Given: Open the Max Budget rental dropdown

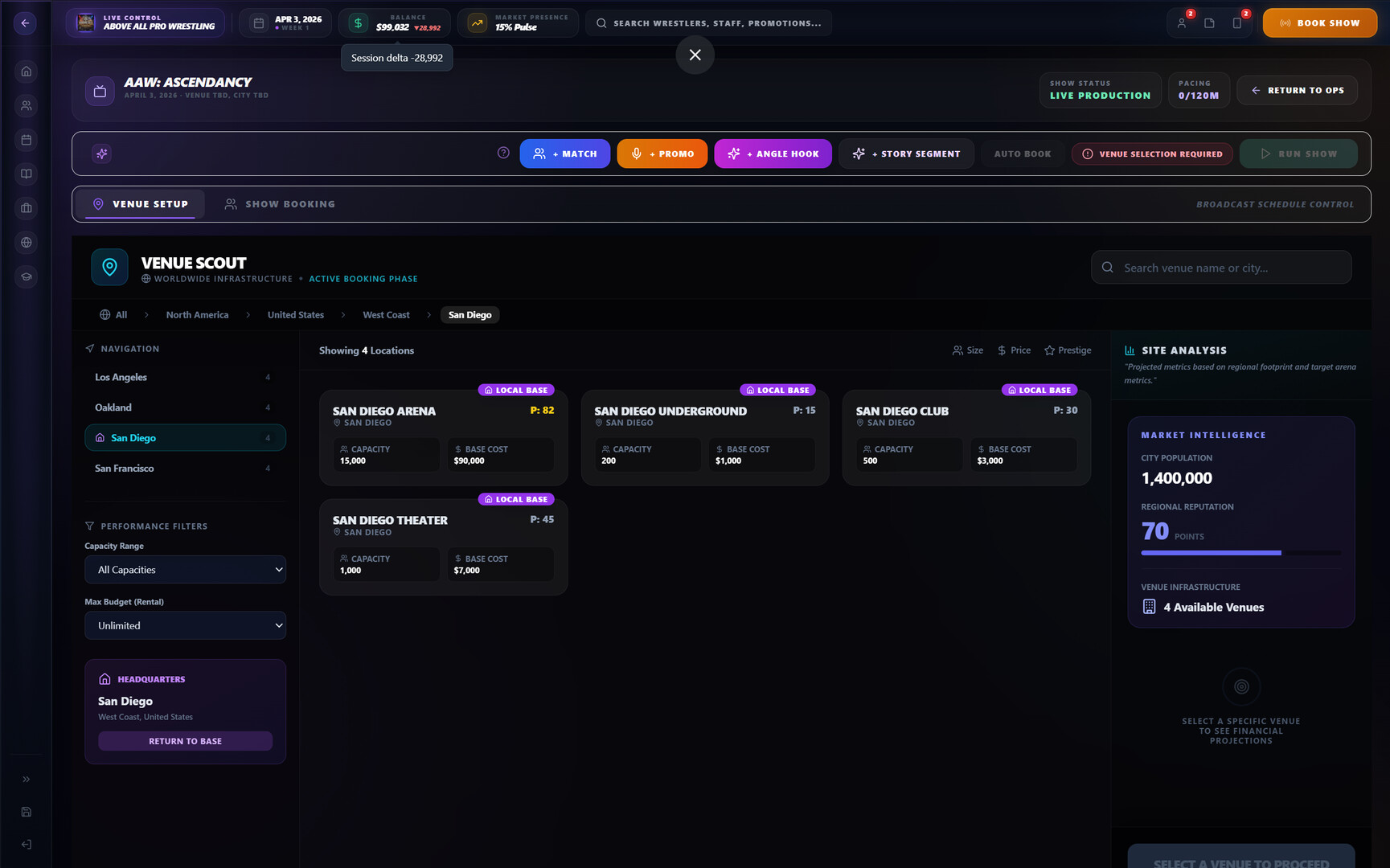Looking at the screenshot, I should coord(185,625).
